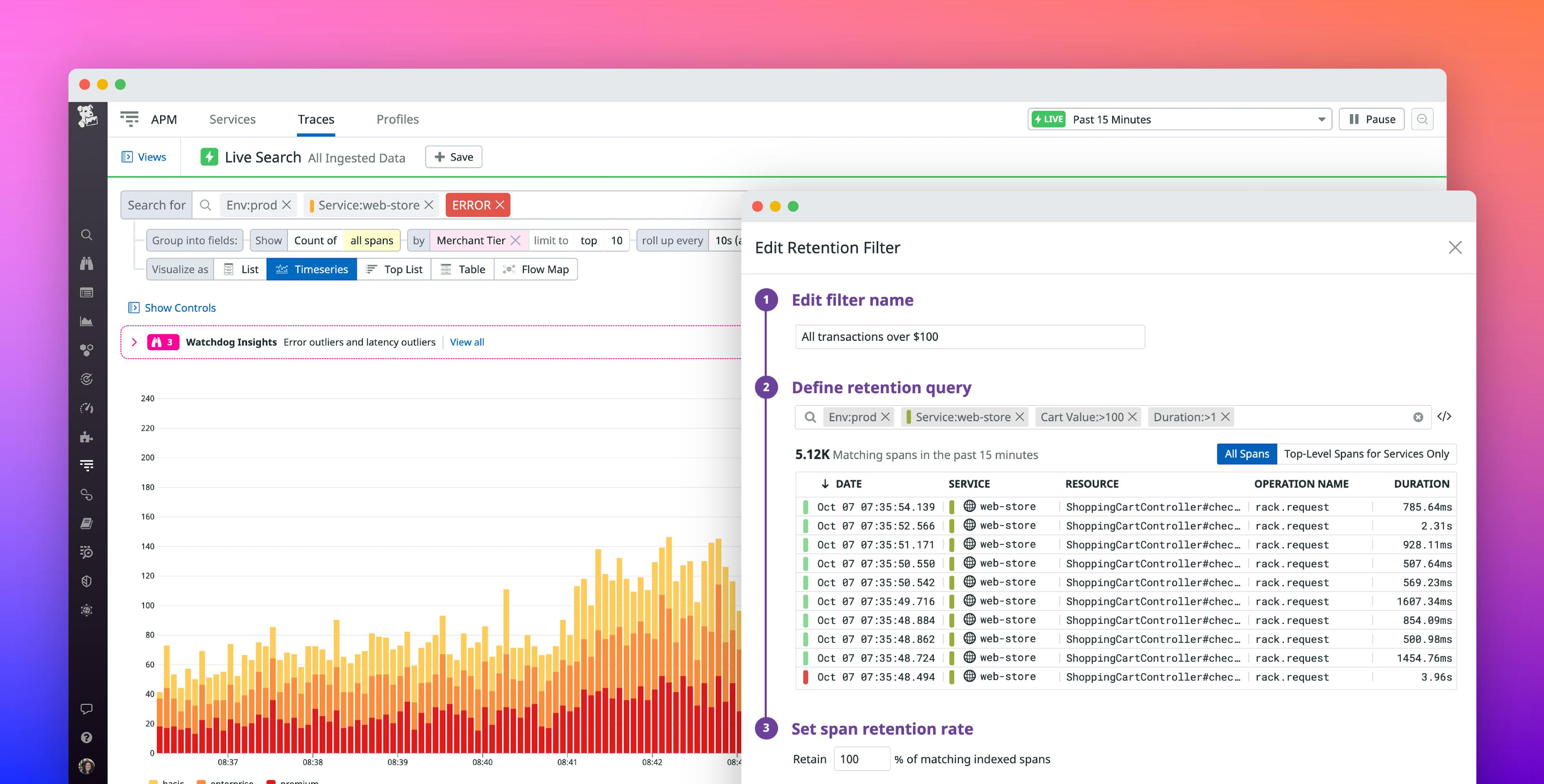Open the Past 15 Minutes time range dropdown
This screenshot has height=784, width=1544.
1175,119
